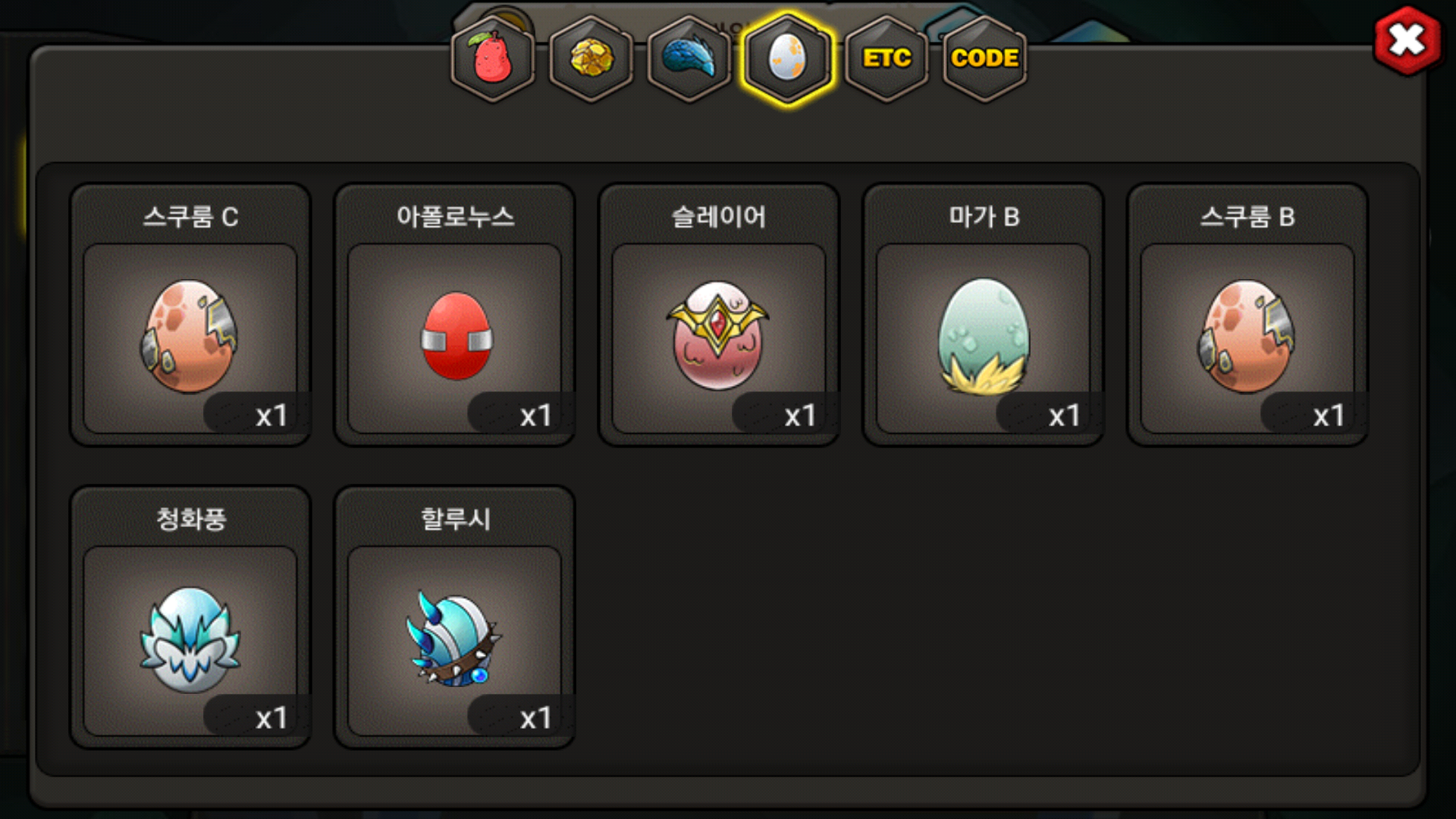Switch to the gold nugget tab
This screenshot has height=819, width=1456.
(591, 58)
